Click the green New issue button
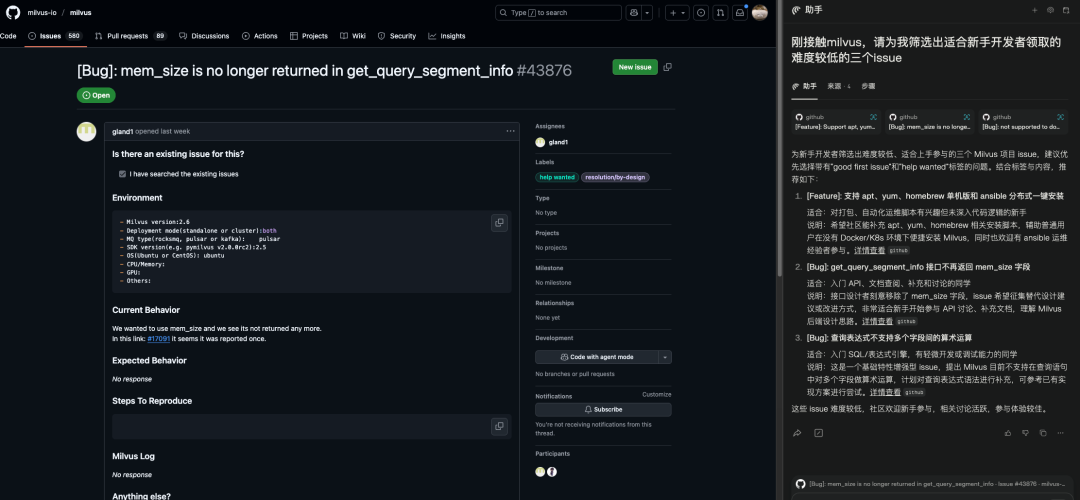The image size is (1080, 500). tap(635, 67)
